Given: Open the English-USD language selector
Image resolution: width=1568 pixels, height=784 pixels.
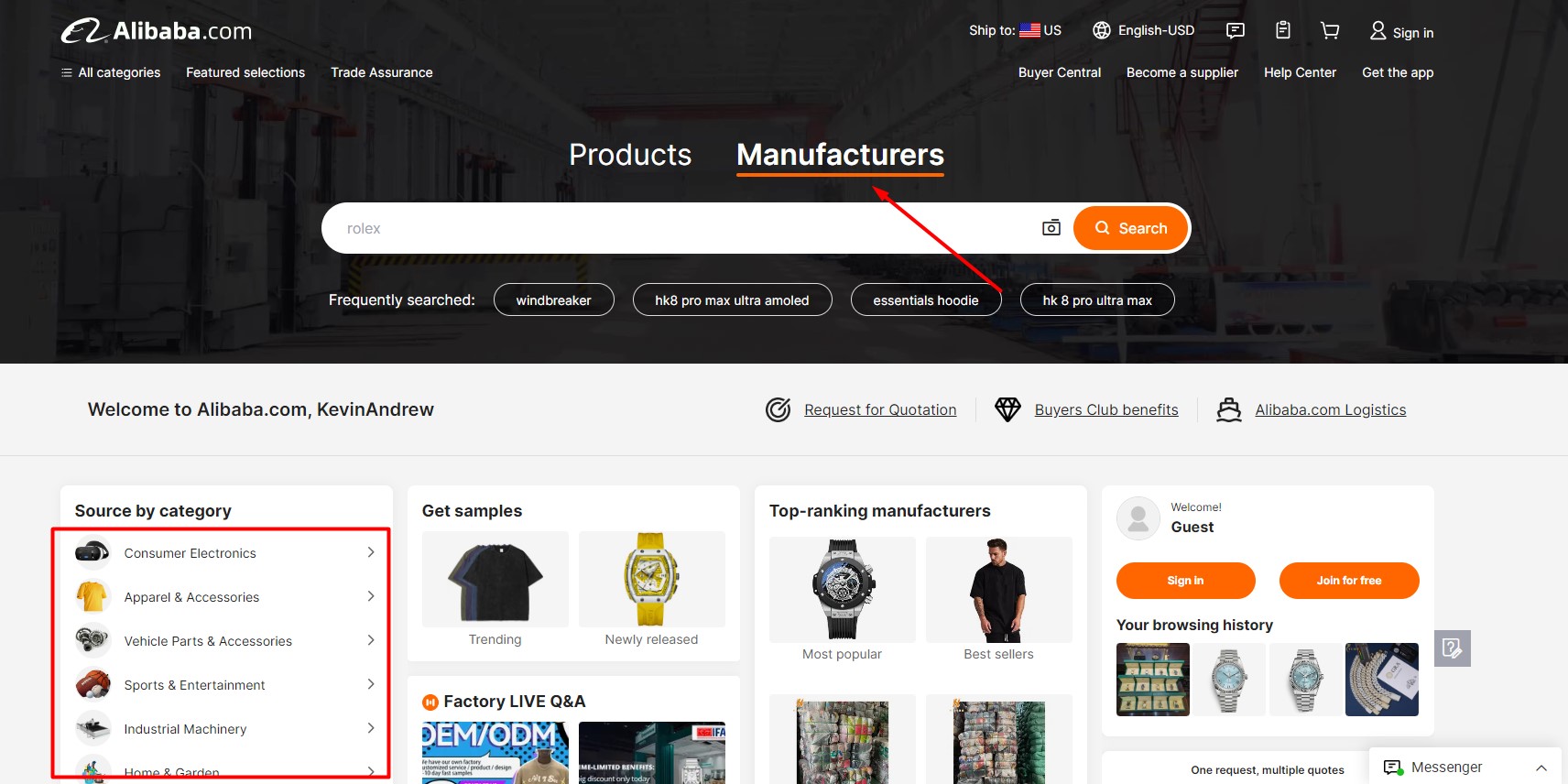Looking at the screenshot, I should [1143, 31].
